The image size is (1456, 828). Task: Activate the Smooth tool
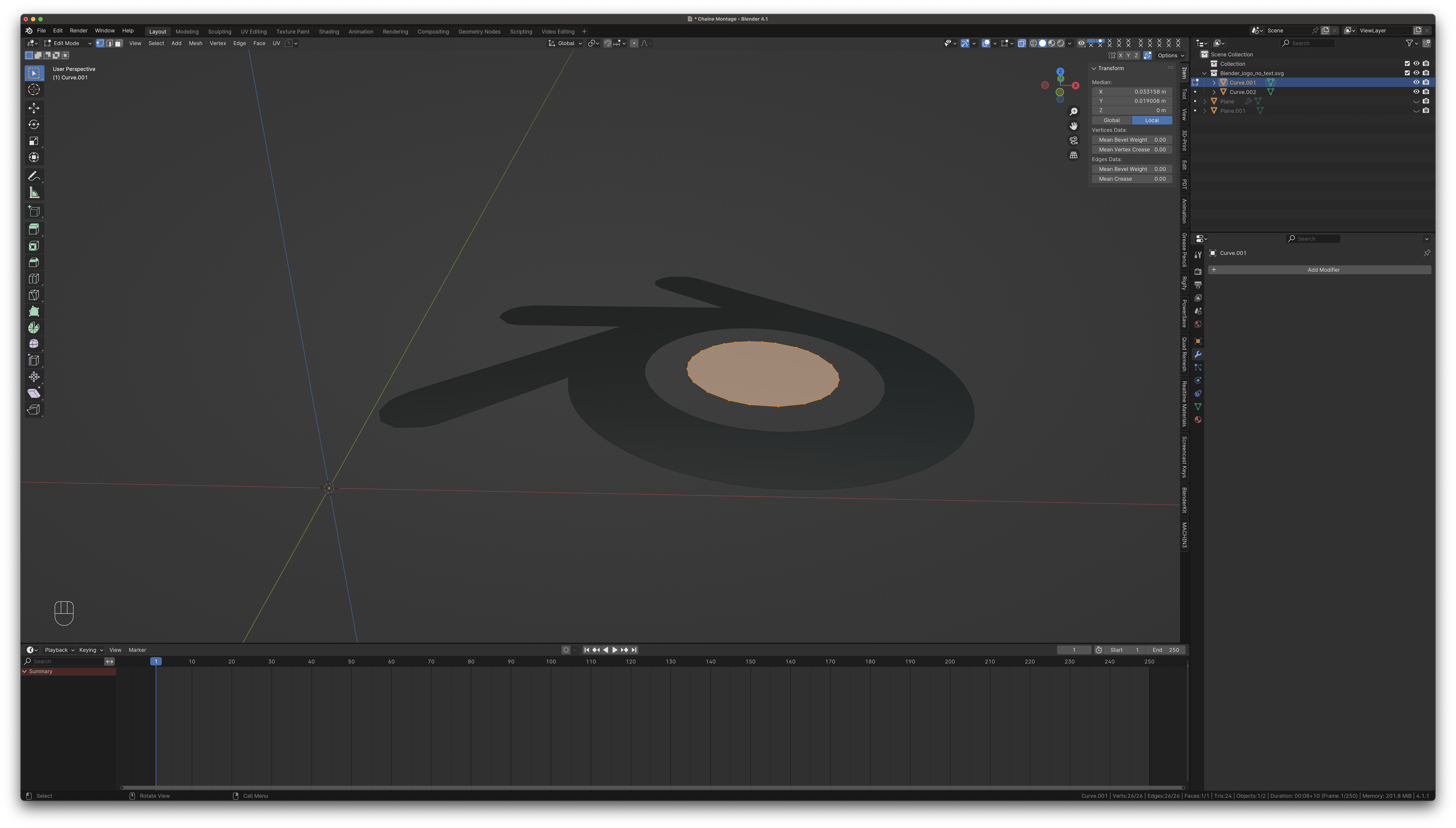[x=34, y=344]
